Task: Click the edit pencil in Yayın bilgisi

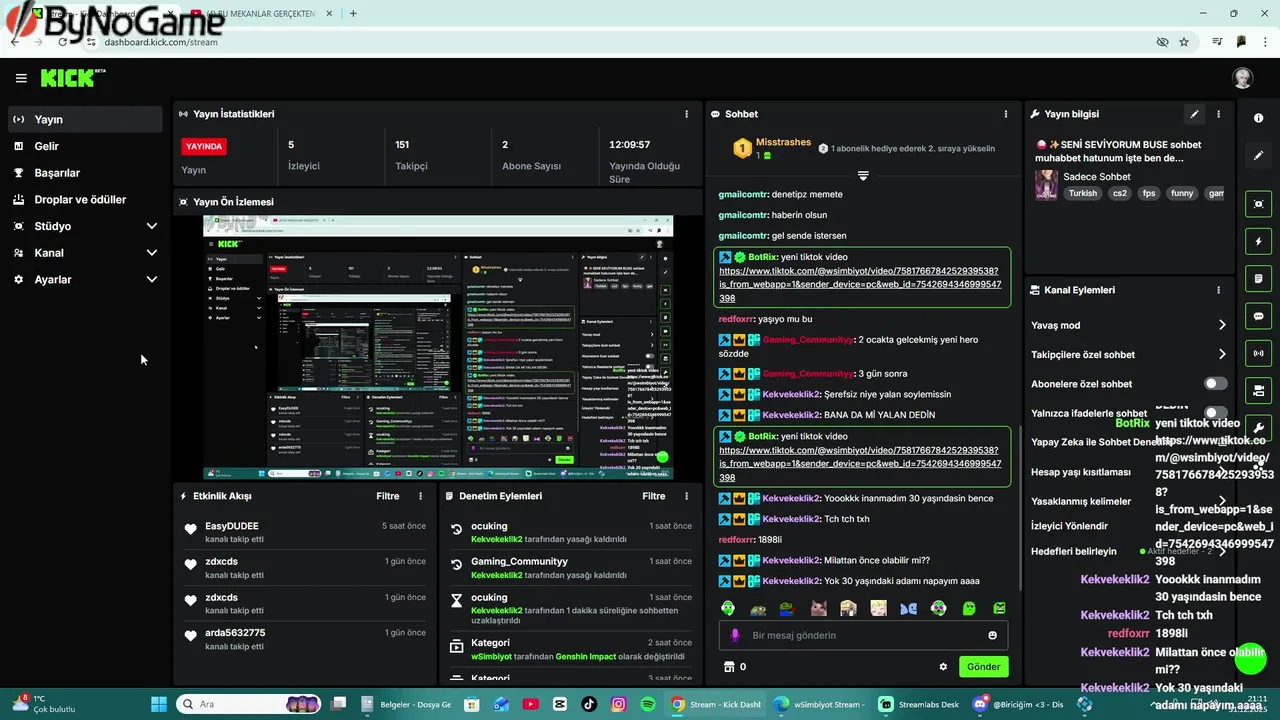Action: click(x=1194, y=114)
